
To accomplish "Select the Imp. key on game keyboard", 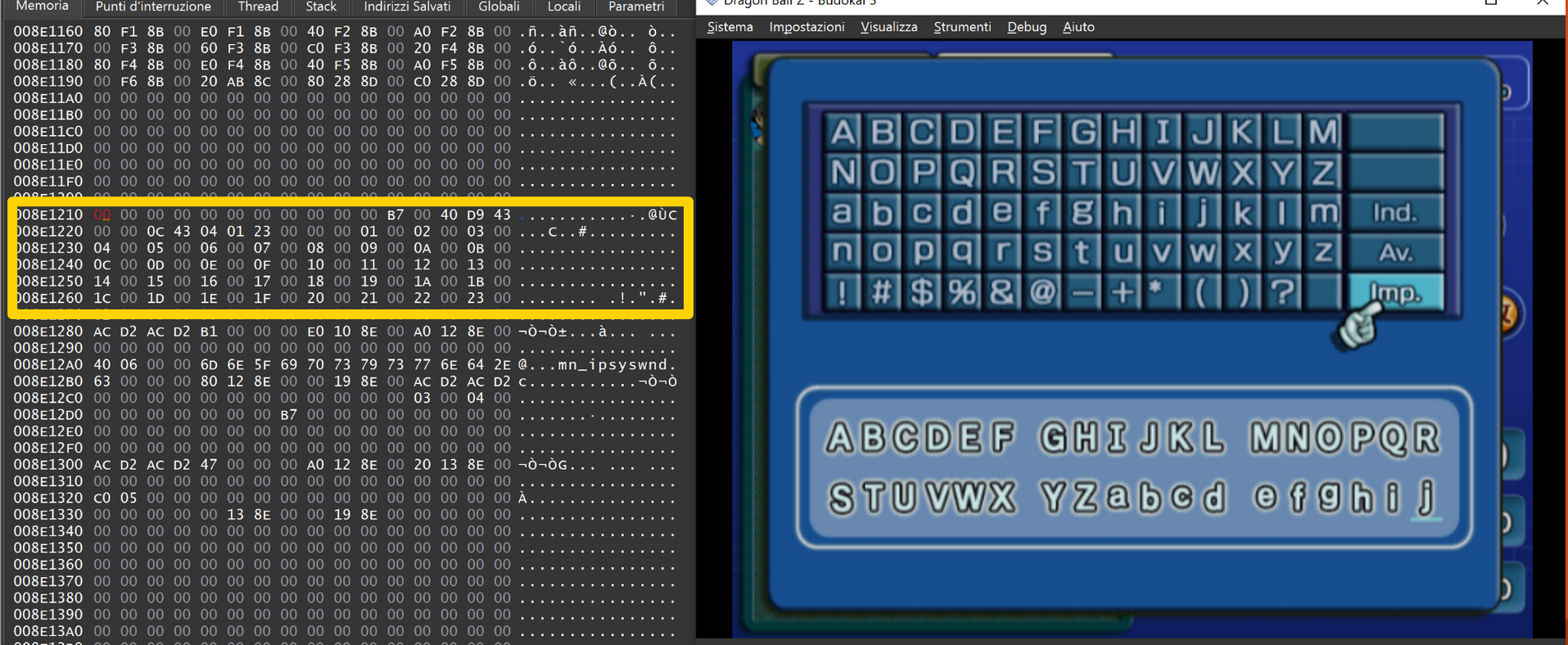I will click(1396, 292).
